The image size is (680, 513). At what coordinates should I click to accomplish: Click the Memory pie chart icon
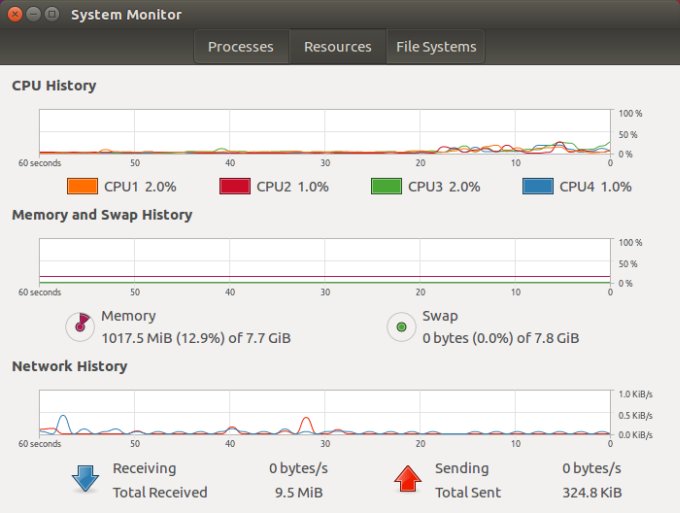coord(78,326)
